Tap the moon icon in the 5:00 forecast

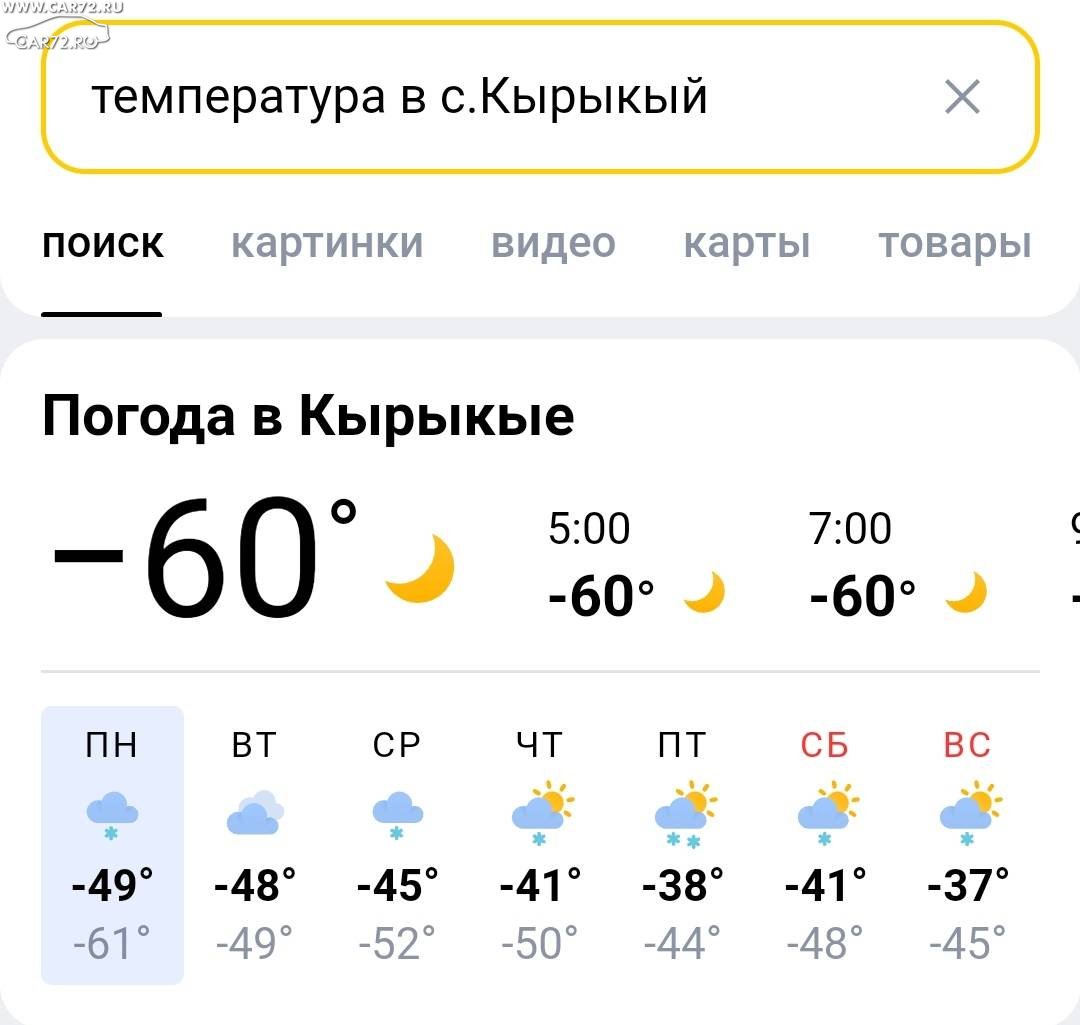click(x=705, y=592)
